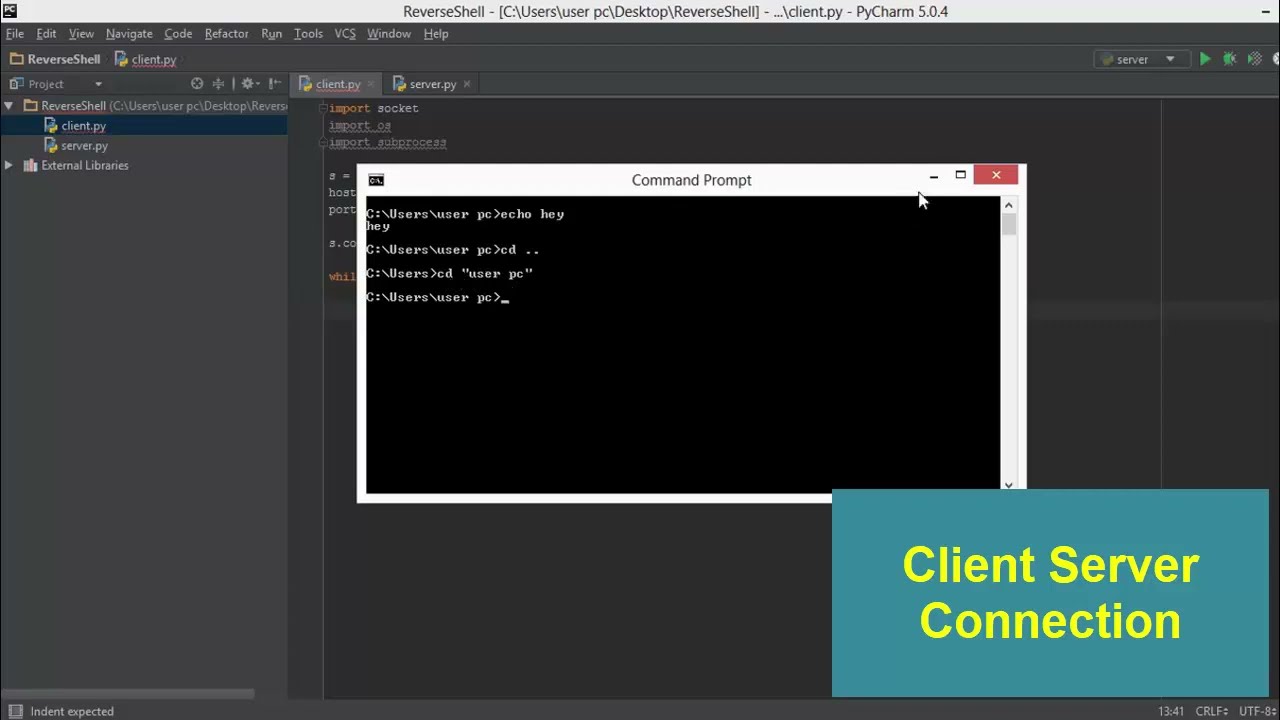Open the server run configuration dropdown

[x=1141, y=59]
